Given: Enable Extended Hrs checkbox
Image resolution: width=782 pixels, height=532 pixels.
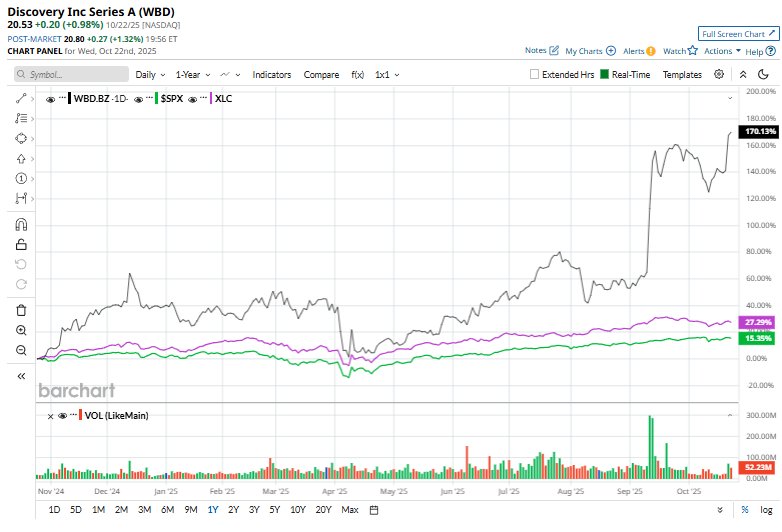Looking at the screenshot, I should (x=534, y=74).
